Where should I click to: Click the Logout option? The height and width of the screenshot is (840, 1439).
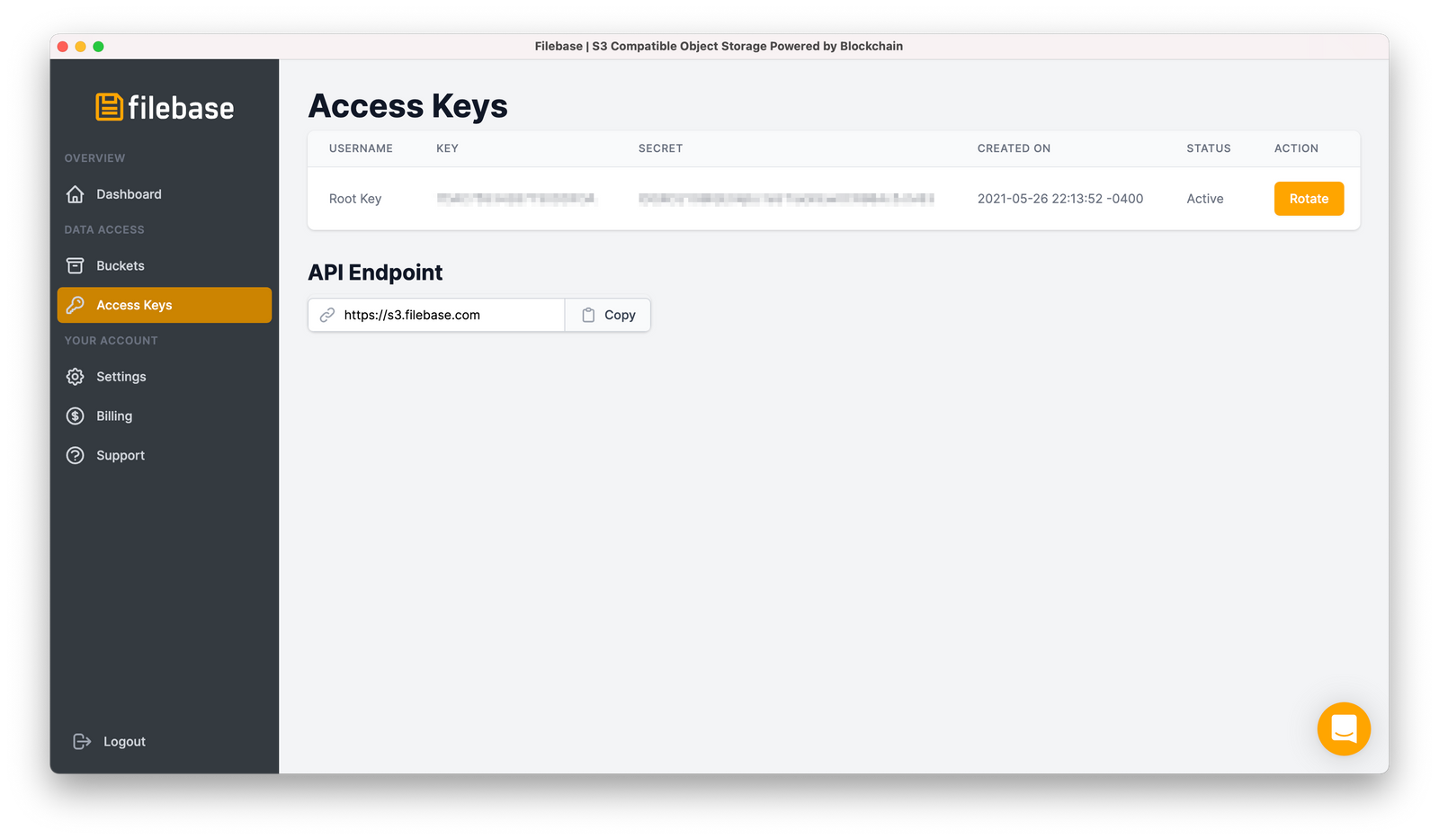click(x=124, y=740)
